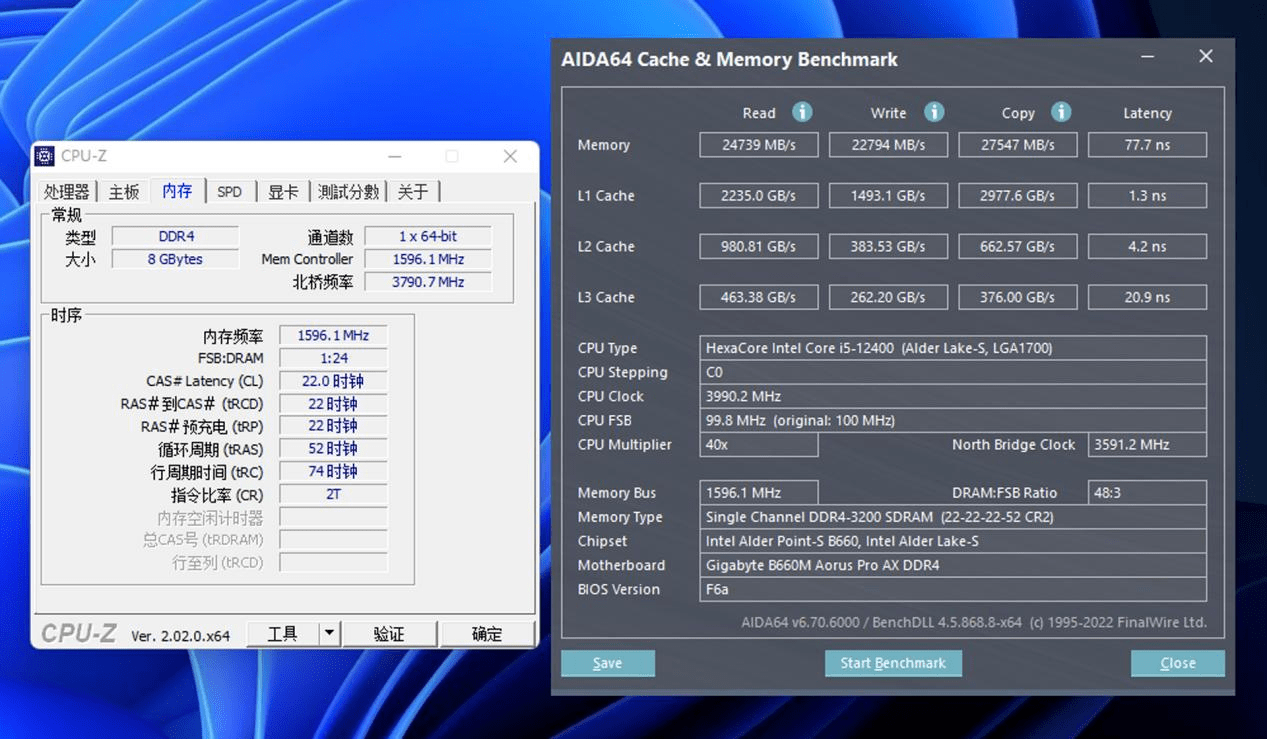Image resolution: width=1267 pixels, height=739 pixels.
Task: Click L2 Cache Read value 980.81 GB/s
Action: 759,246
